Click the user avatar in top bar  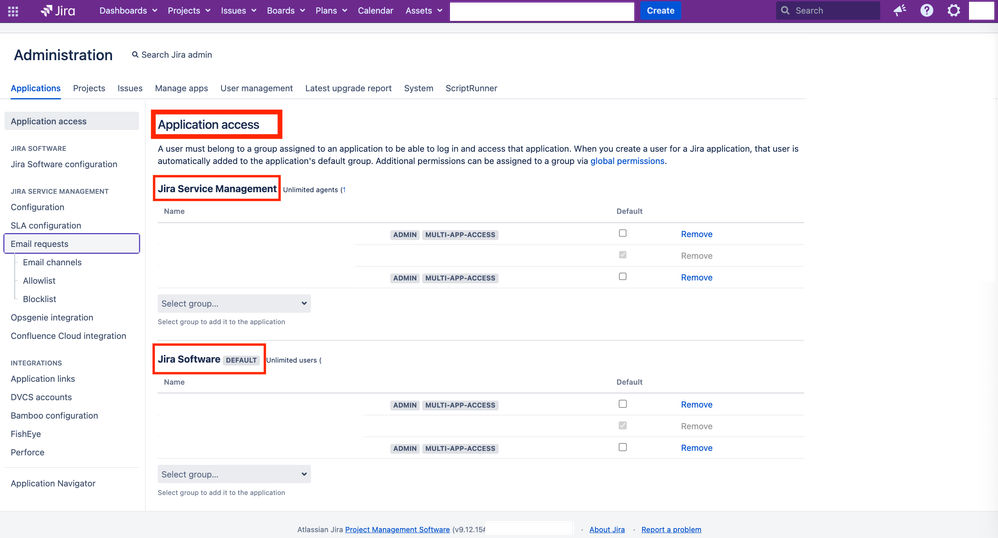click(x=981, y=11)
